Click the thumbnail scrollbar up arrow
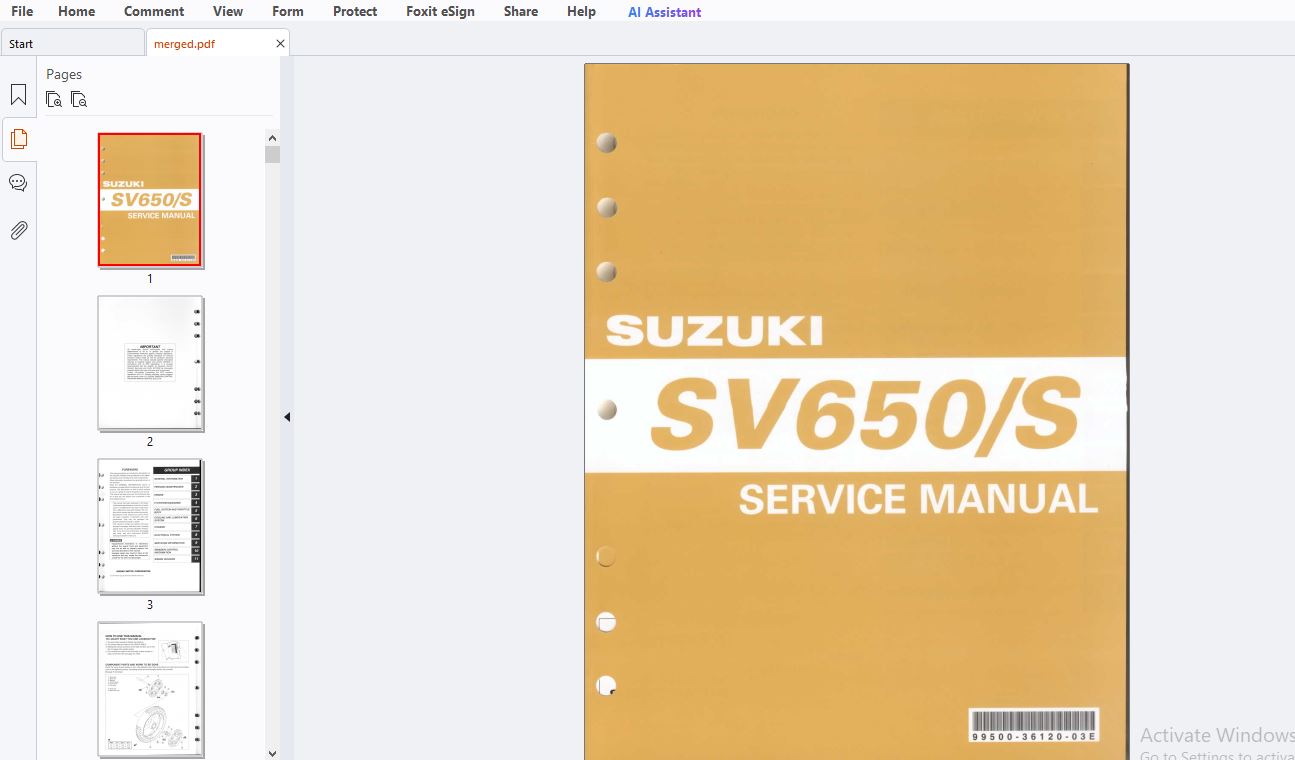 click(x=272, y=137)
